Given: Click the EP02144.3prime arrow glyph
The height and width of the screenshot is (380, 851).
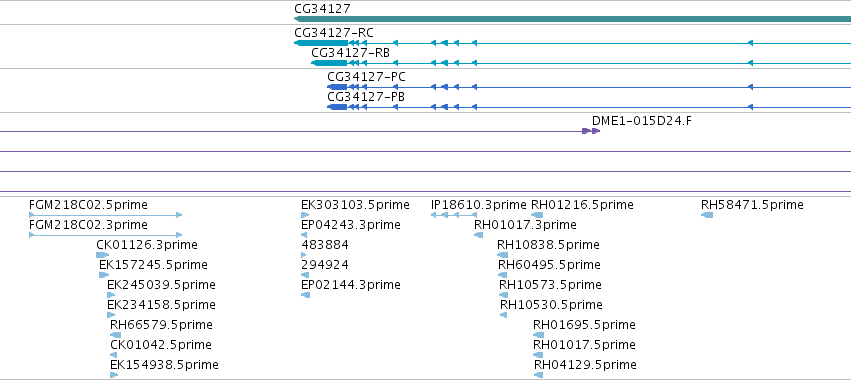Looking at the screenshot, I should click(x=306, y=295).
